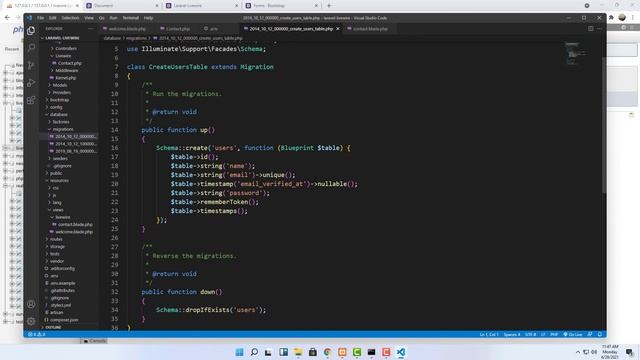Open the Extensions view
The height and width of the screenshot is (360, 640).
(31, 100)
